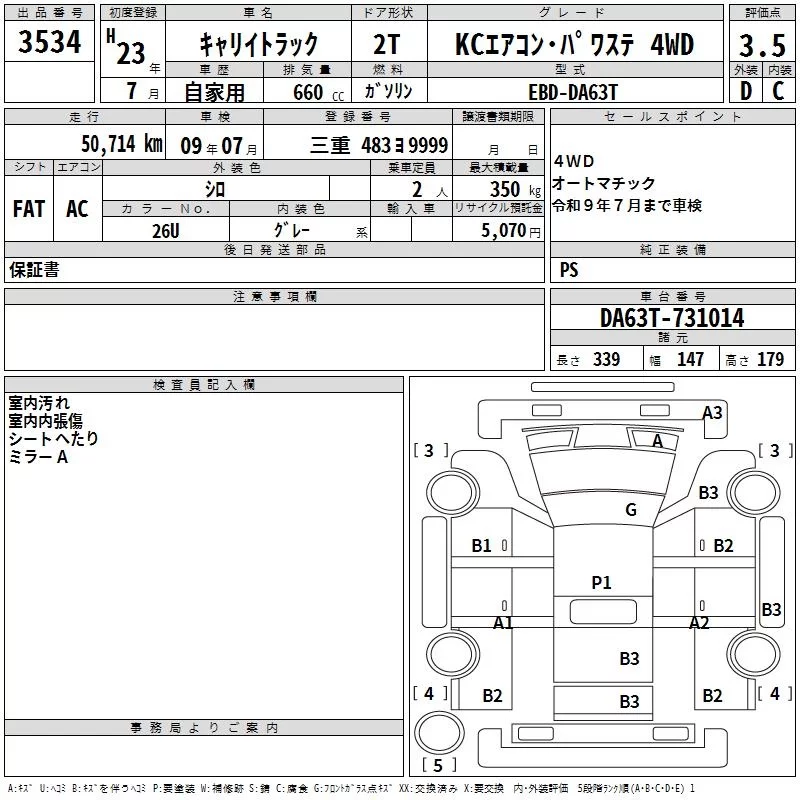Select the genuine equipment PS
The width and height of the screenshot is (800, 800).
(x=569, y=270)
